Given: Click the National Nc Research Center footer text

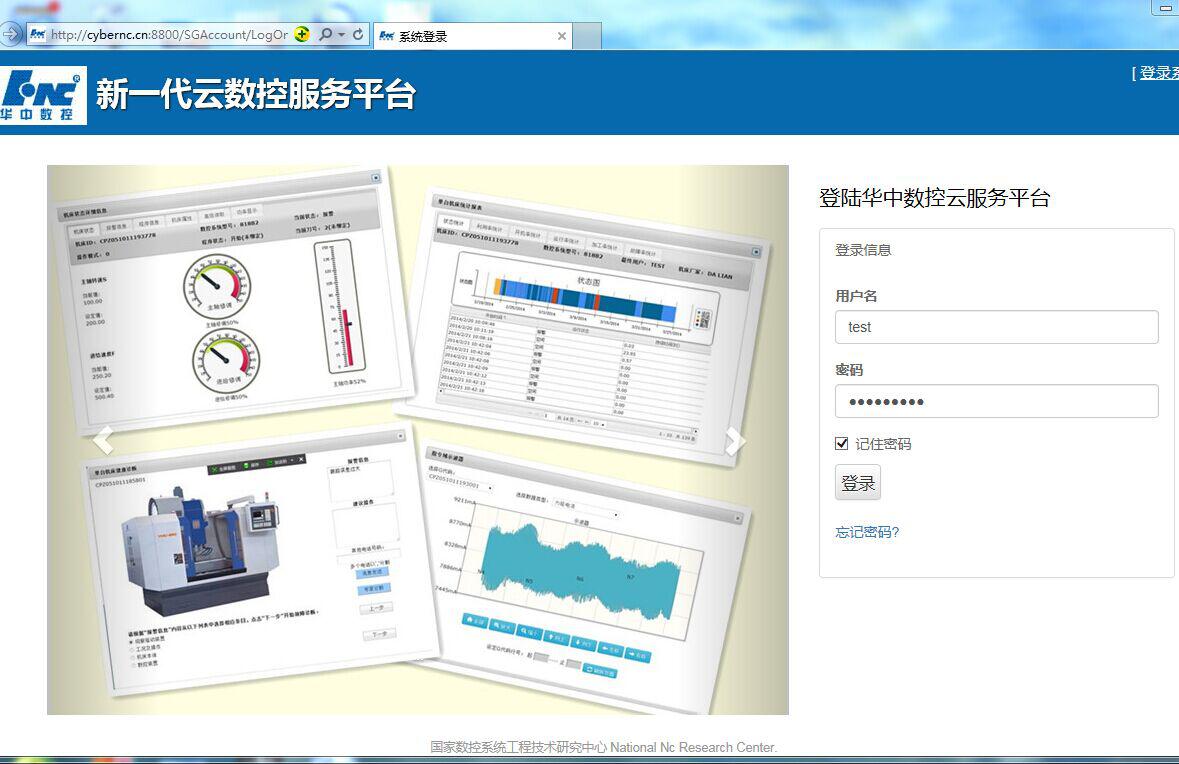Looking at the screenshot, I should pos(693,747).
